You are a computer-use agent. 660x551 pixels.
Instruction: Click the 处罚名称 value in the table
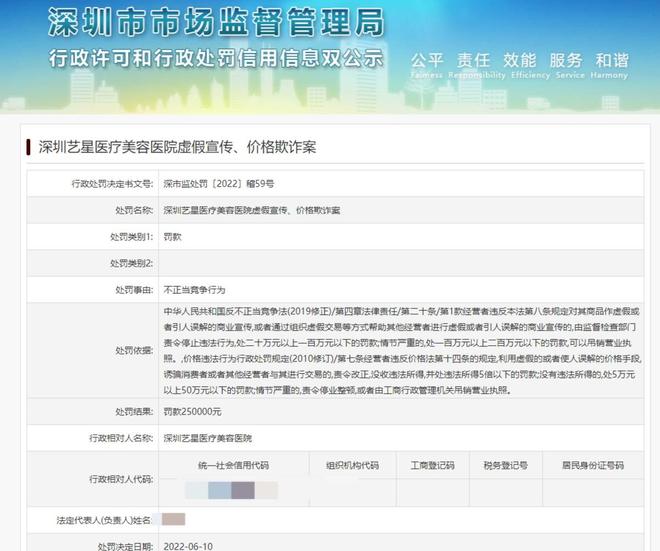point(251,211)
